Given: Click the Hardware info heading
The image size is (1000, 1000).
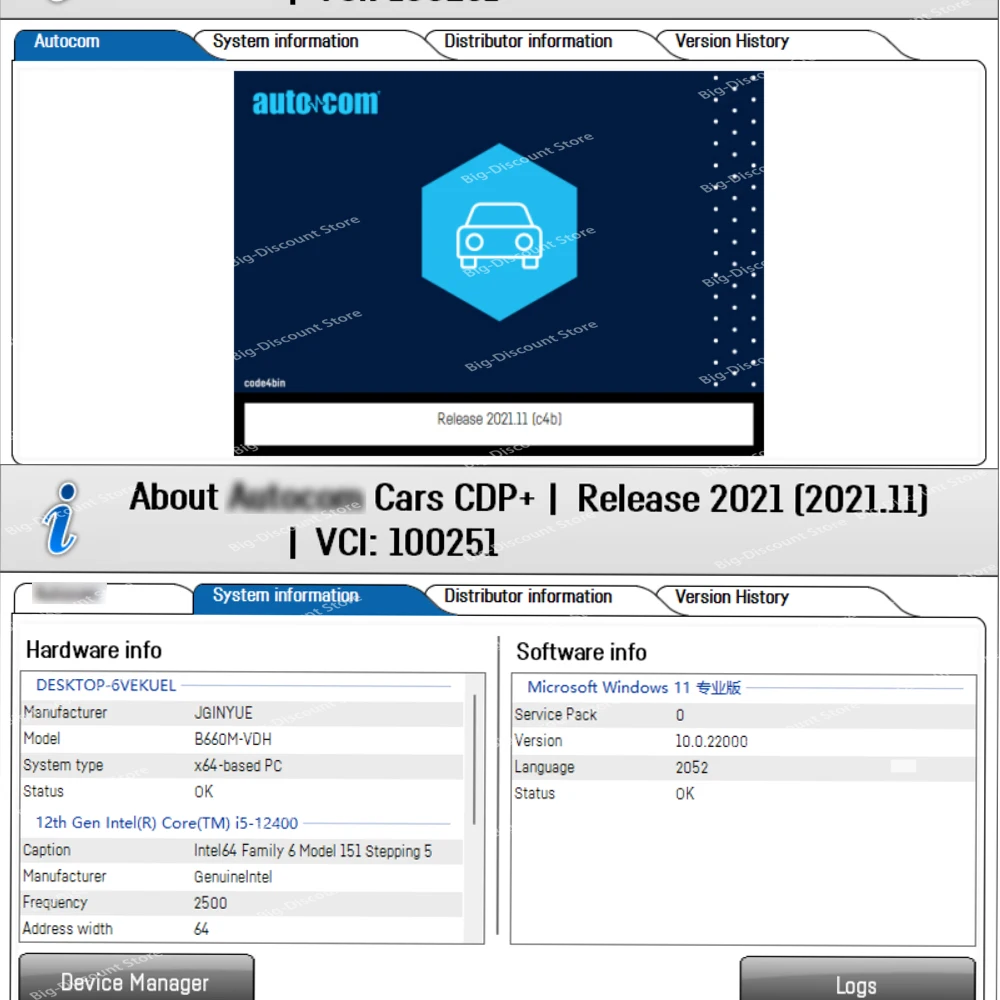Looking at the screenshot, I should (x=94, y=650).
